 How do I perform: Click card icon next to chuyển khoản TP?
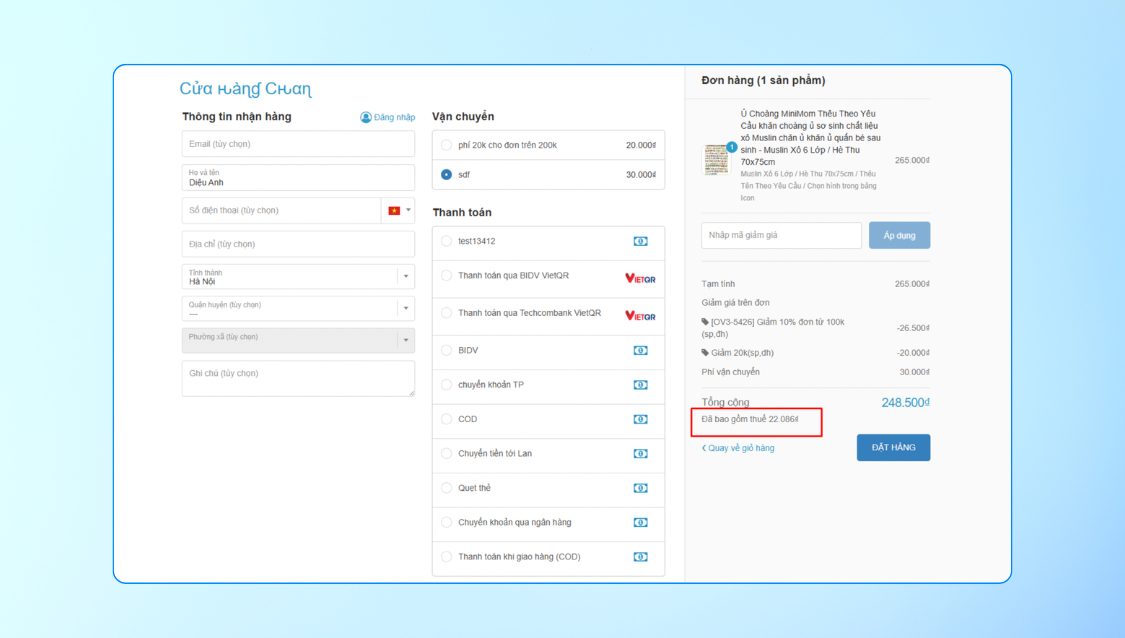coord(640,385)
